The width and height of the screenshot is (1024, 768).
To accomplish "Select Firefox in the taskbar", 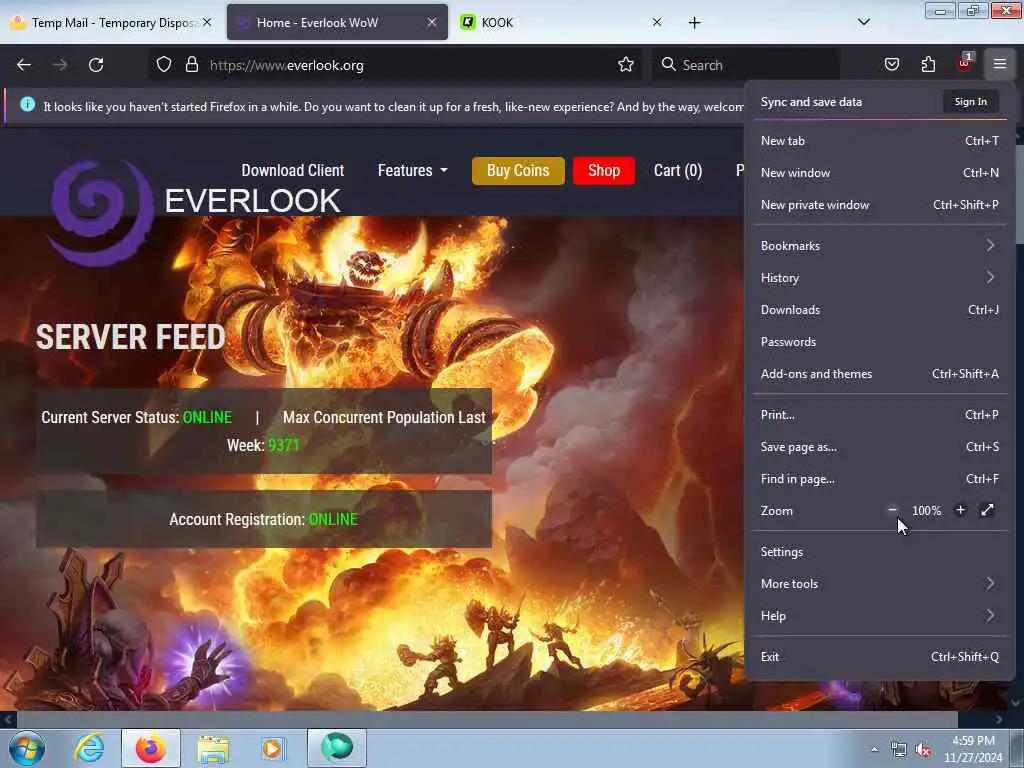I will coord(151,748).
